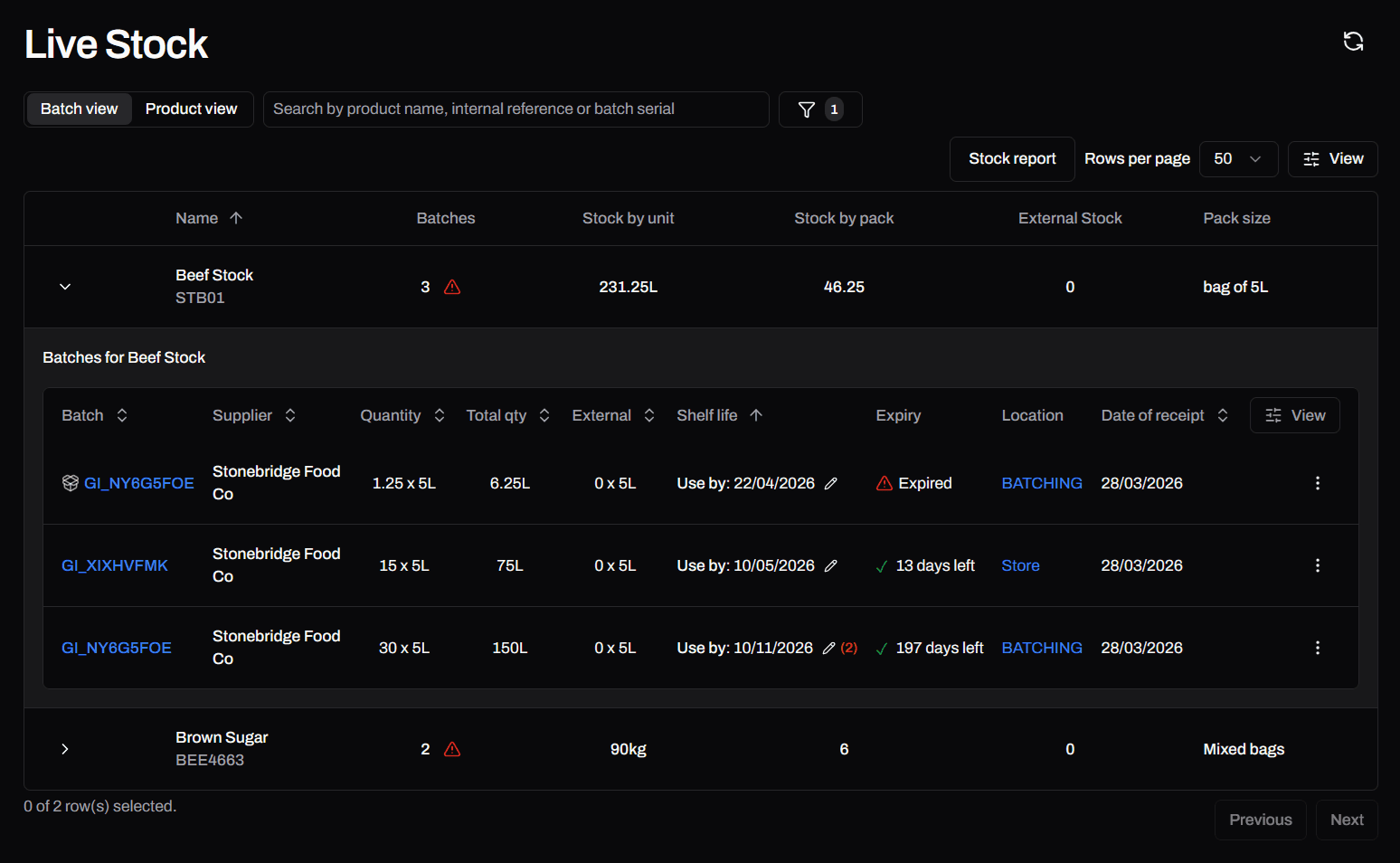Edit the use-by date for batch GI_XIXHVFMK
Viewport: 1400px width, 863px height.
[831, 564]
